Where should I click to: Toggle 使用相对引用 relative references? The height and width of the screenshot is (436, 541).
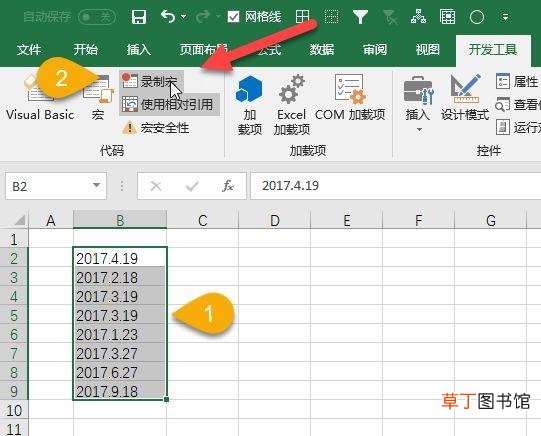169,104
